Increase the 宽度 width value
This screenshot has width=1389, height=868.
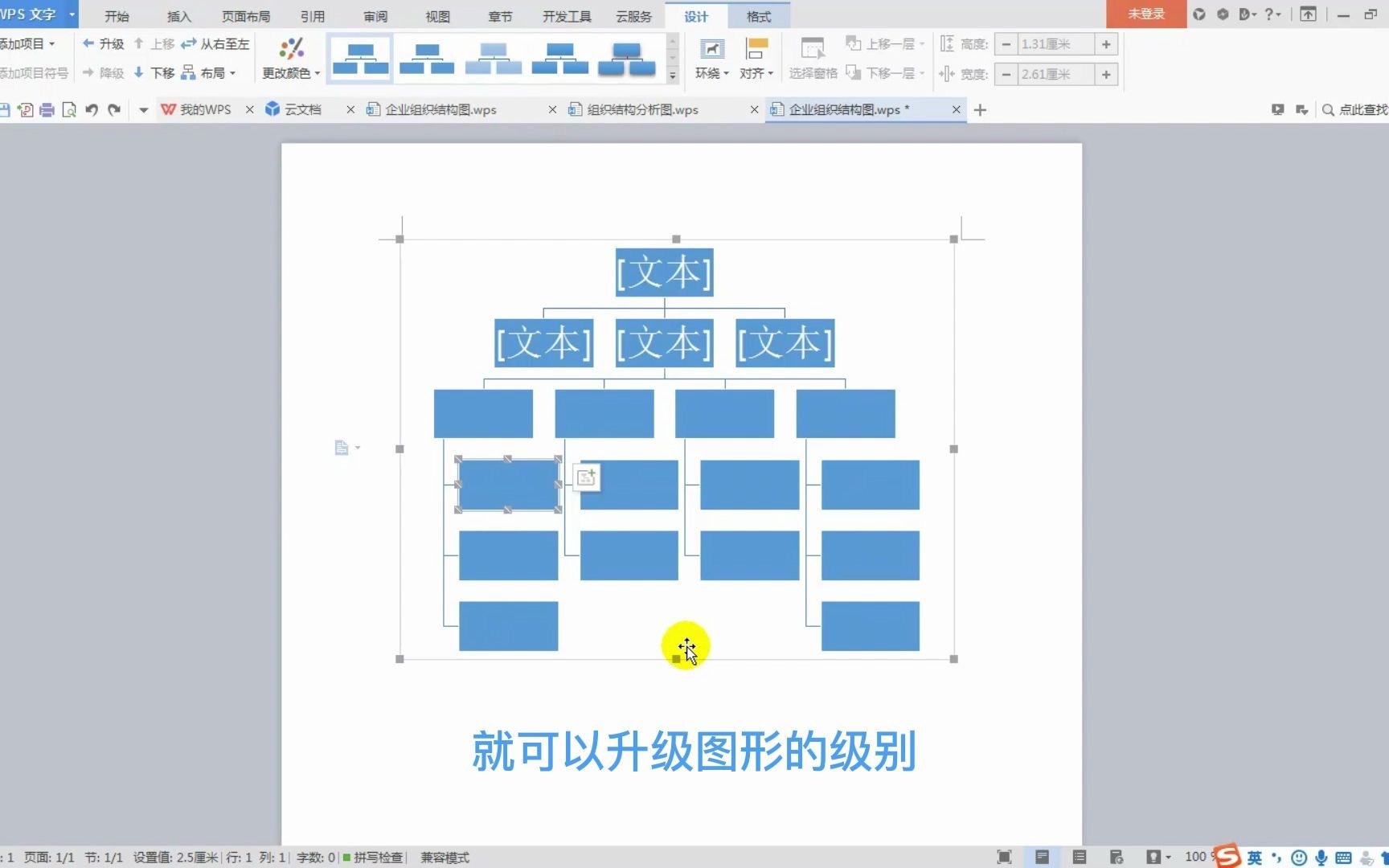[x=1106, y=74]
